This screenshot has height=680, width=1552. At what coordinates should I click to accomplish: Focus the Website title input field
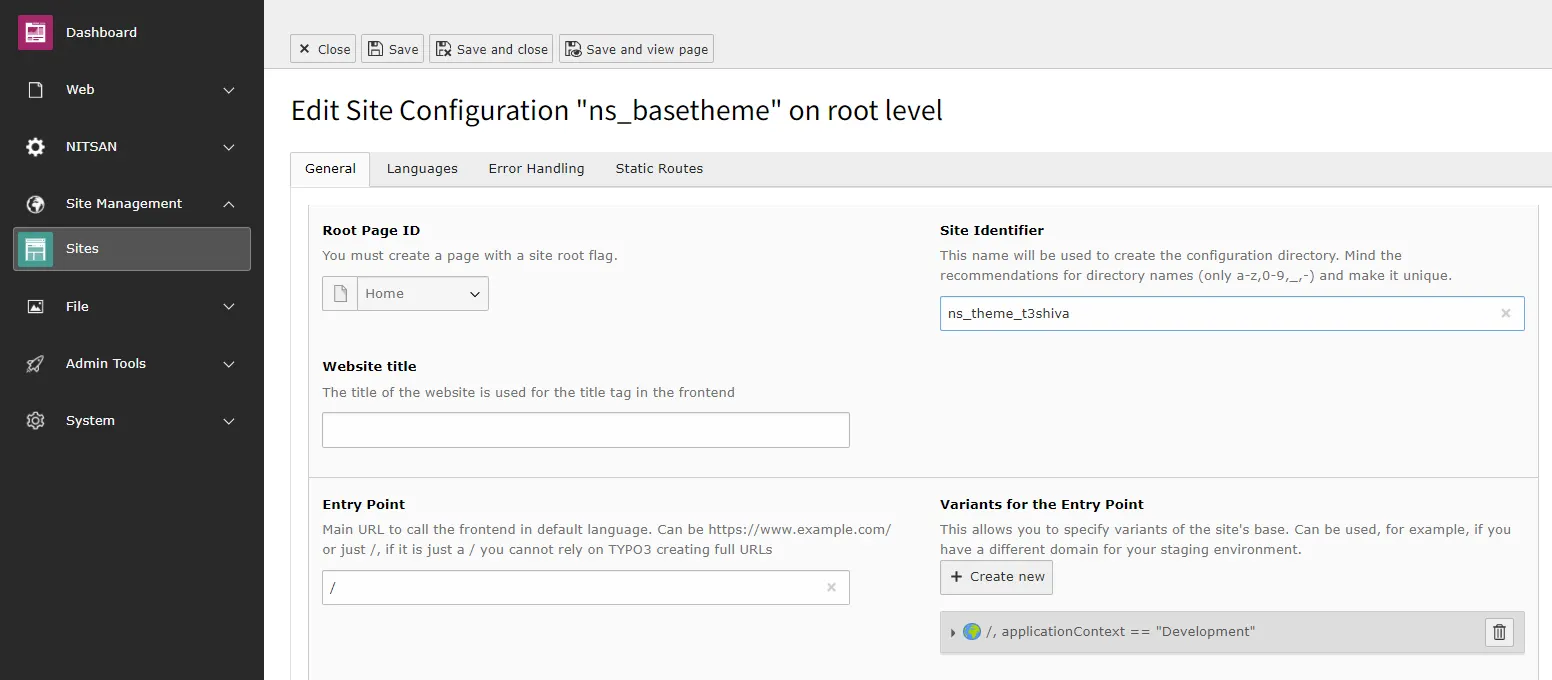(x=586, y=430)
